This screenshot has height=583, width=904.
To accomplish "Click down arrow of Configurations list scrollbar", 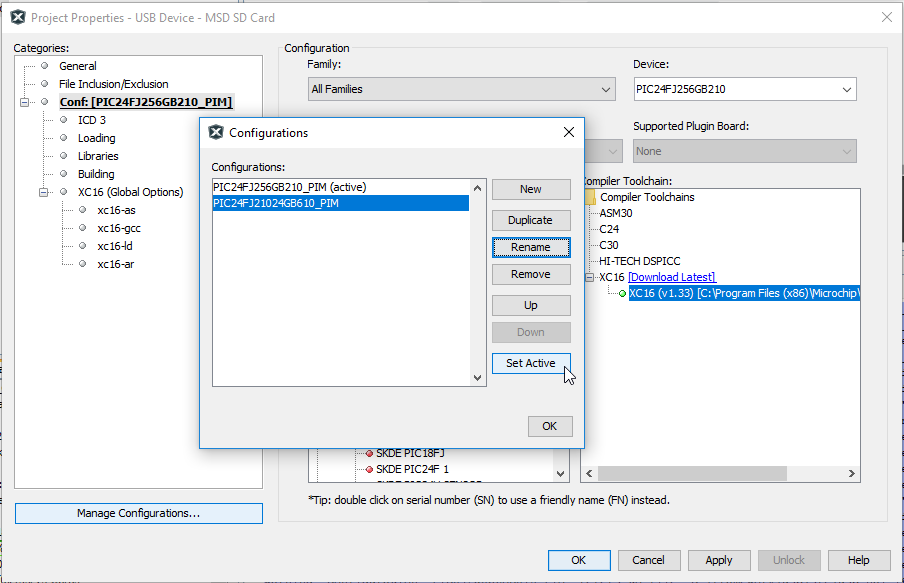I will click(477, 378).
